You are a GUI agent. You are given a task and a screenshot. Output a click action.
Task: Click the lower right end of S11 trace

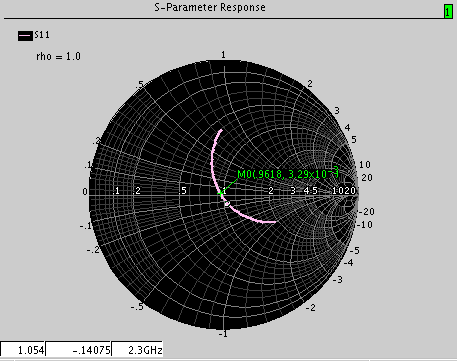click(x=274, y=221)
